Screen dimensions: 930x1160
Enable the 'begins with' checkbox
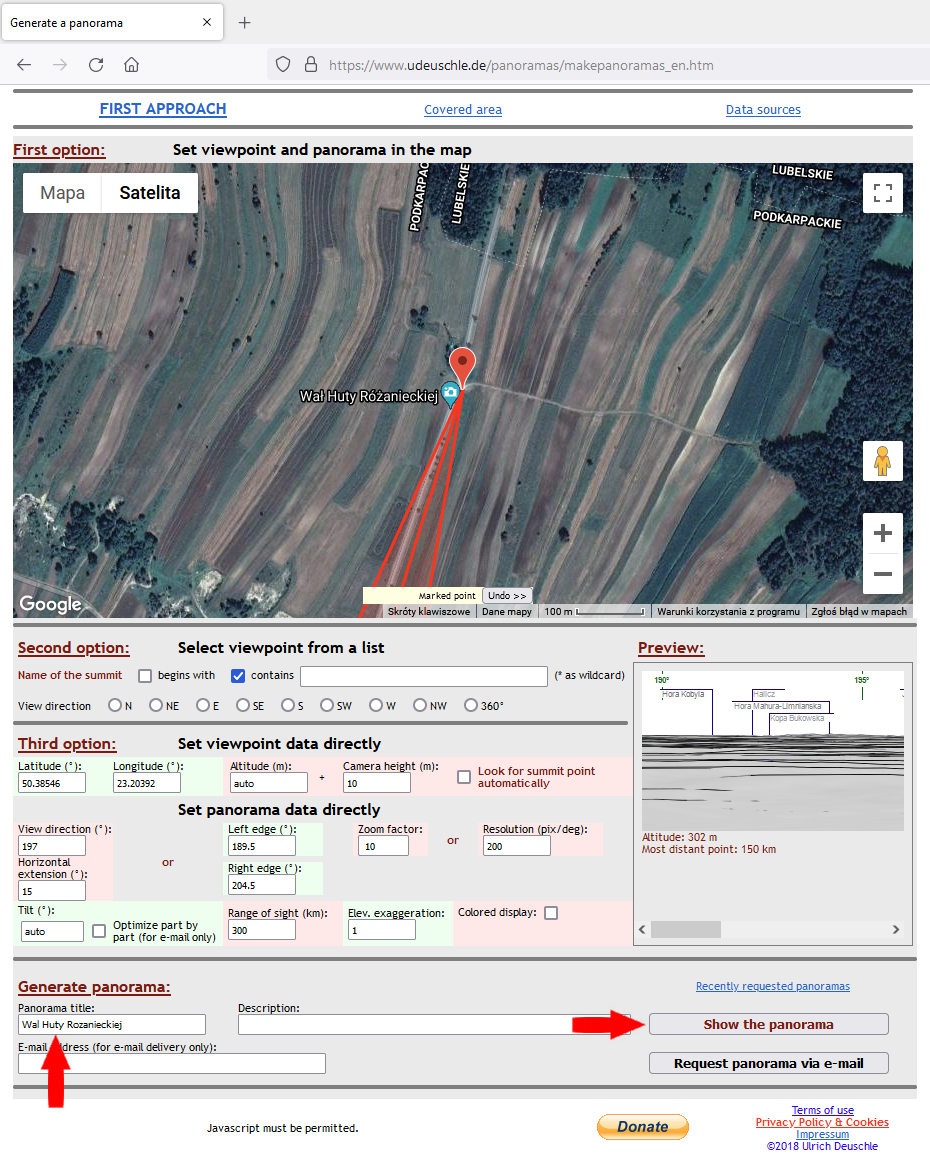(145, 676)
